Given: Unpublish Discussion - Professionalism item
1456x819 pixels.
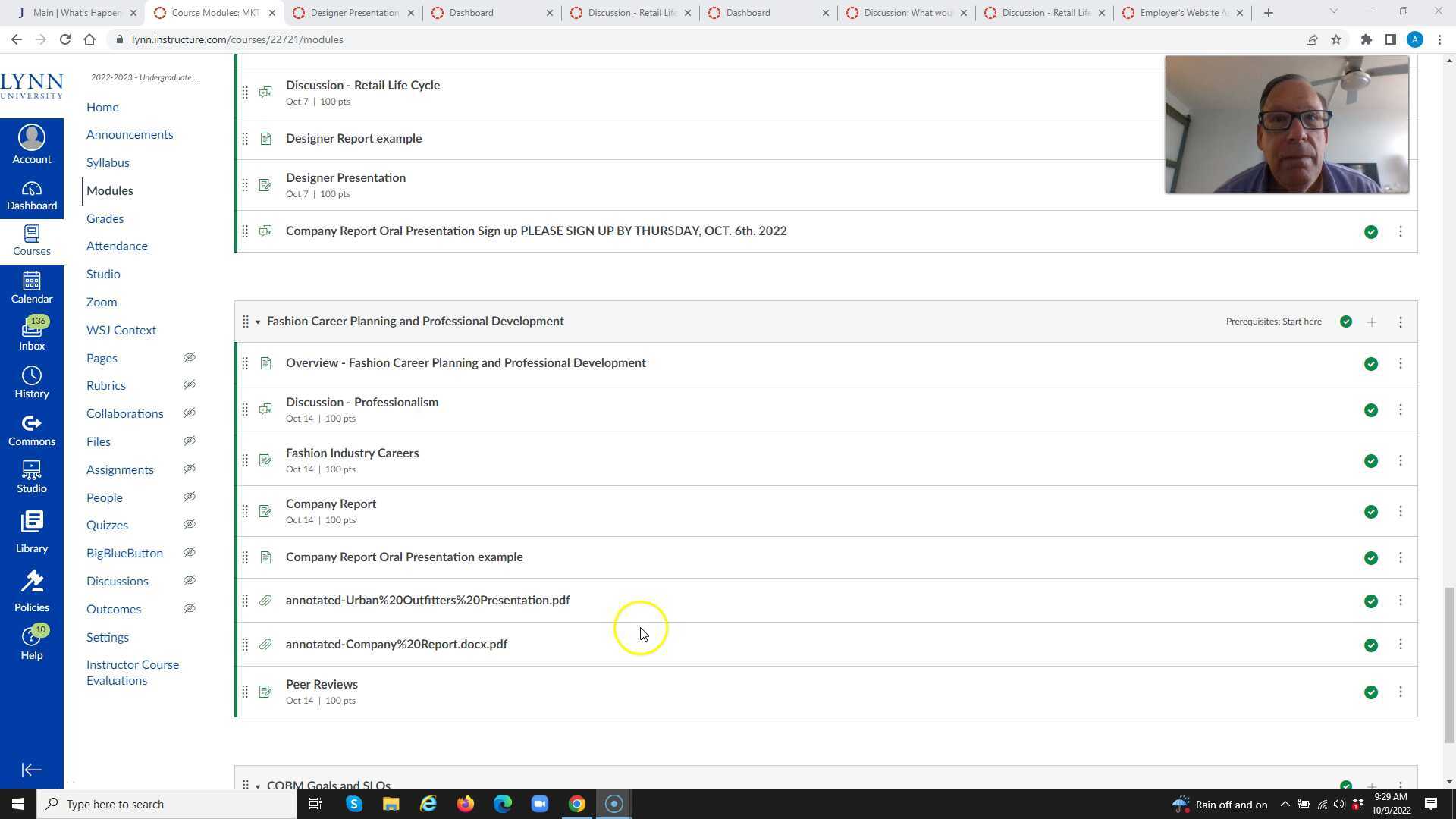Looking at the screenshot, I should 1370,410.
